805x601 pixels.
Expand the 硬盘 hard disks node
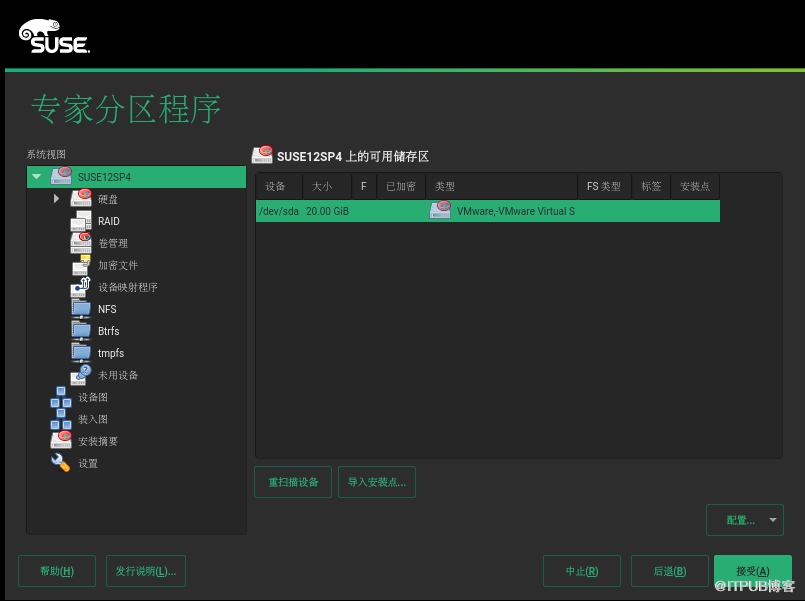[56, 199]
